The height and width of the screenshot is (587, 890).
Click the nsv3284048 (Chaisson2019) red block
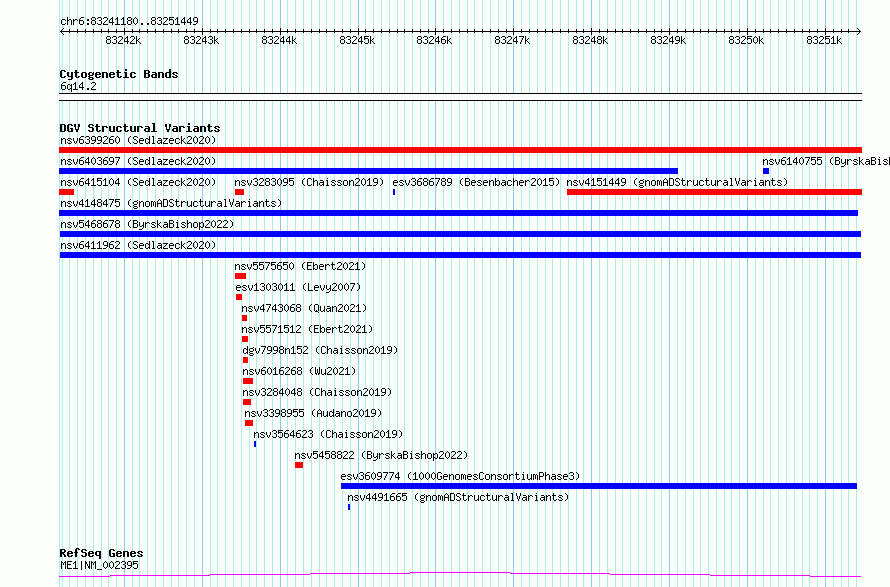[x=247, y=402]
